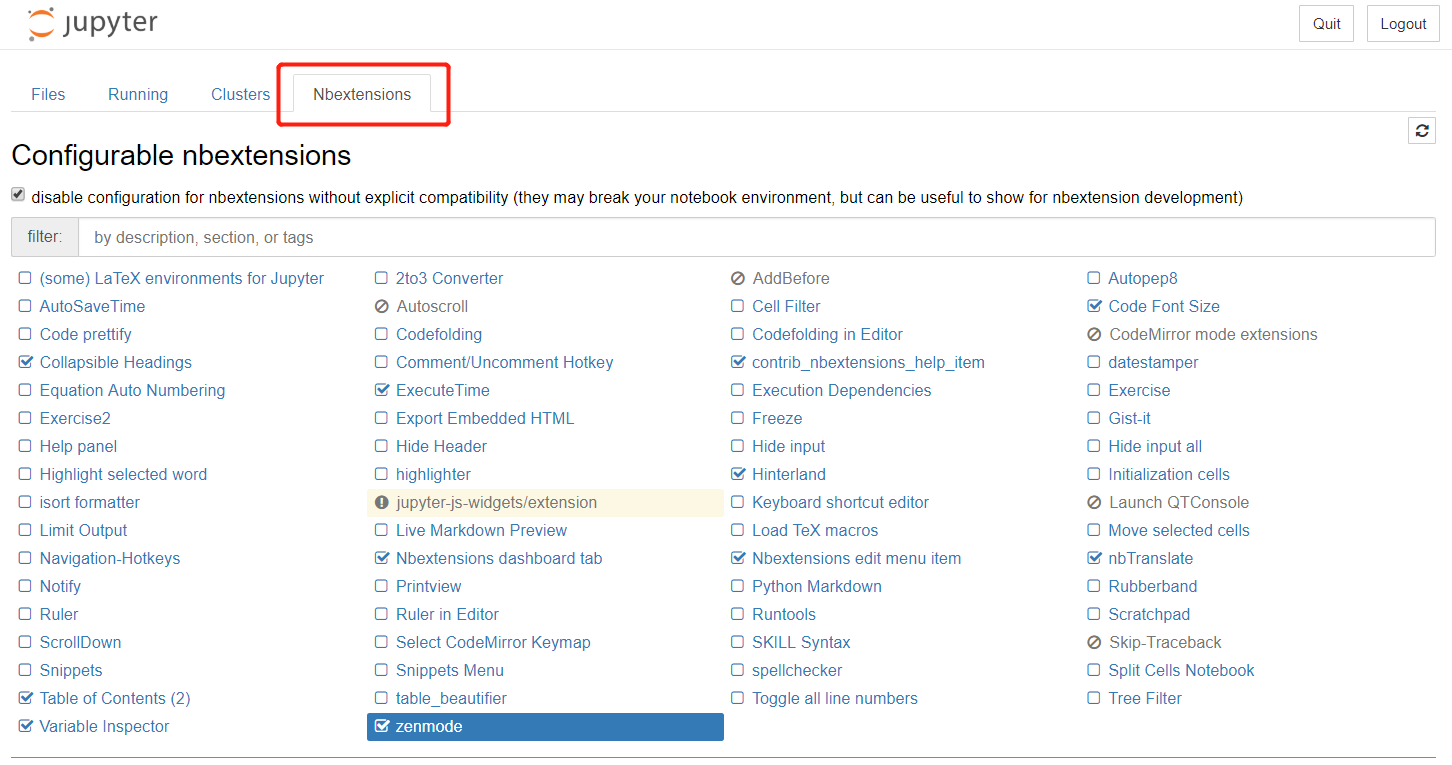The width and height of the screenshot is (1452, 765).
Task: Click the incompatible icon beside CodeMirror mode extensions
Action: tap(1094, 335)
